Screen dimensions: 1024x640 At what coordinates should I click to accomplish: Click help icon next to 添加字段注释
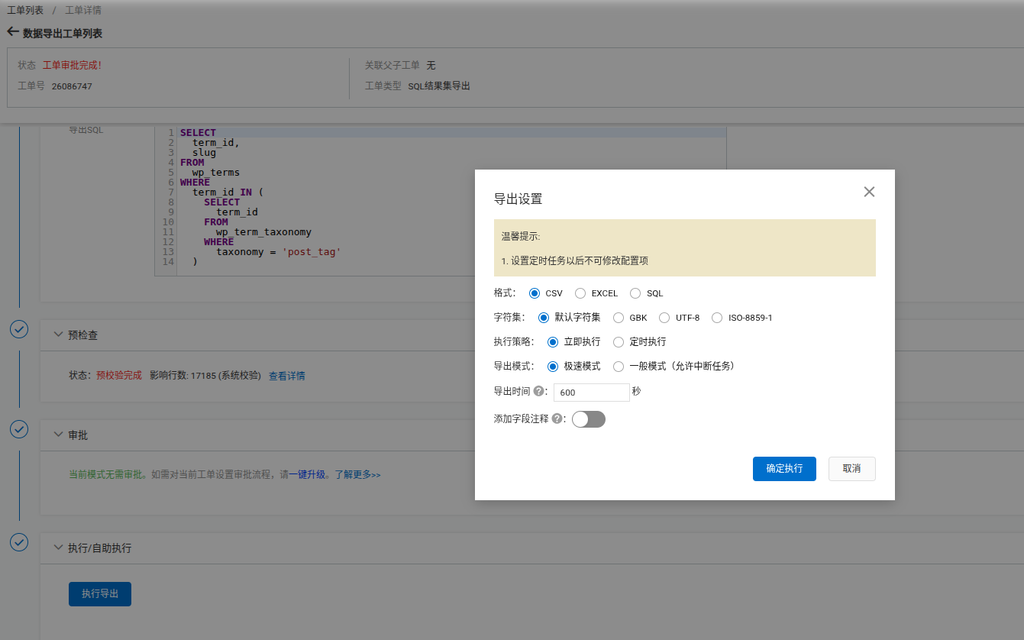click(x=556, y=419)
